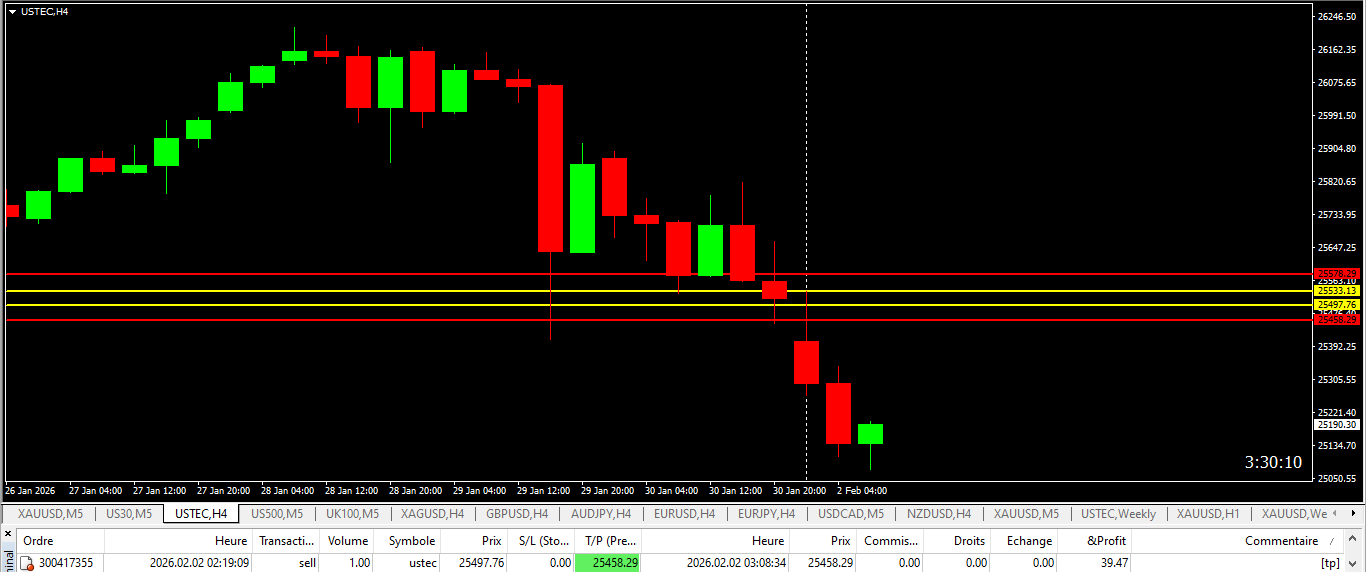This screenshot has height=572, width=1366.
Task: Click the current price label 25190.30
Action: (x=1337, y=424)
